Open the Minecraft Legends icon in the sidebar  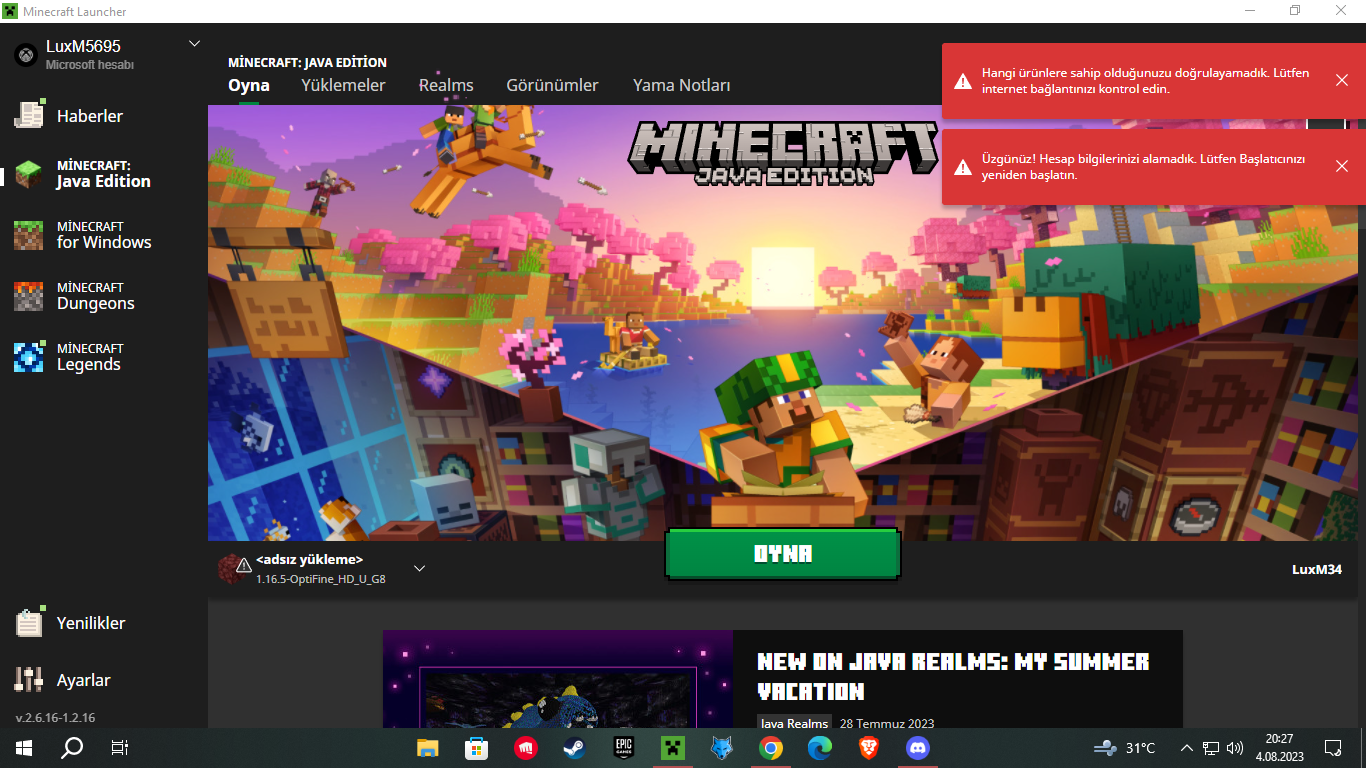pyautogui.click(x=29, y=357)
